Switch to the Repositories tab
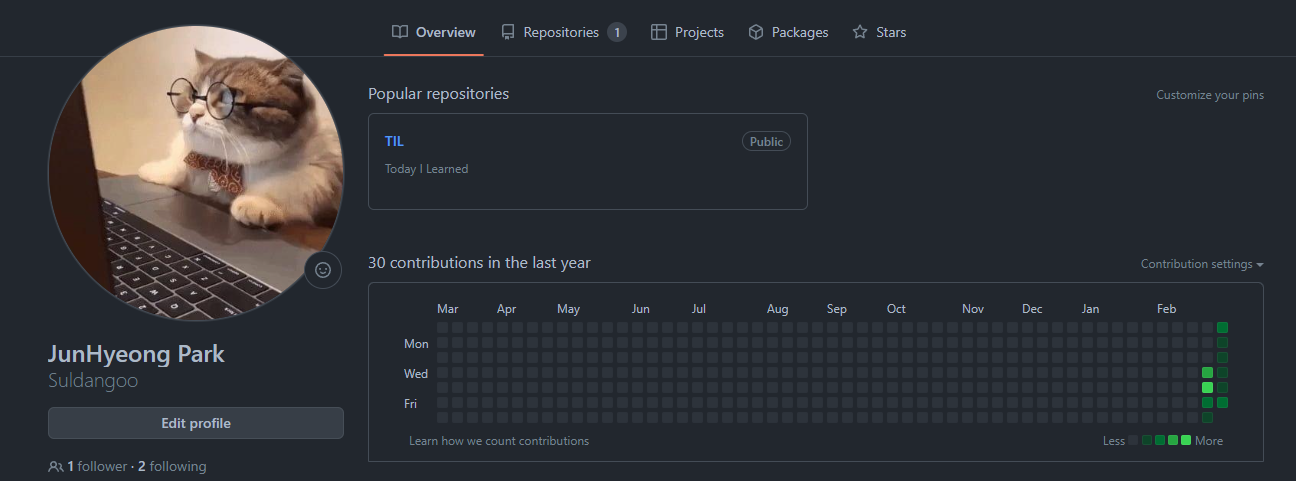This screenshot has height=481, width=1296. point(563,32)
